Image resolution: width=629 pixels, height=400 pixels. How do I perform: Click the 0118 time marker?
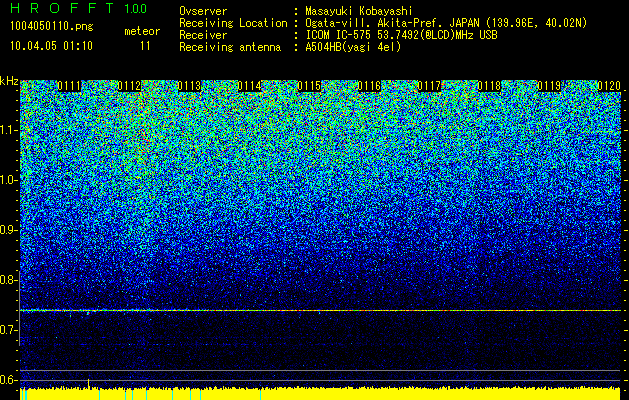pyautogui.click(x=489, y=86)
